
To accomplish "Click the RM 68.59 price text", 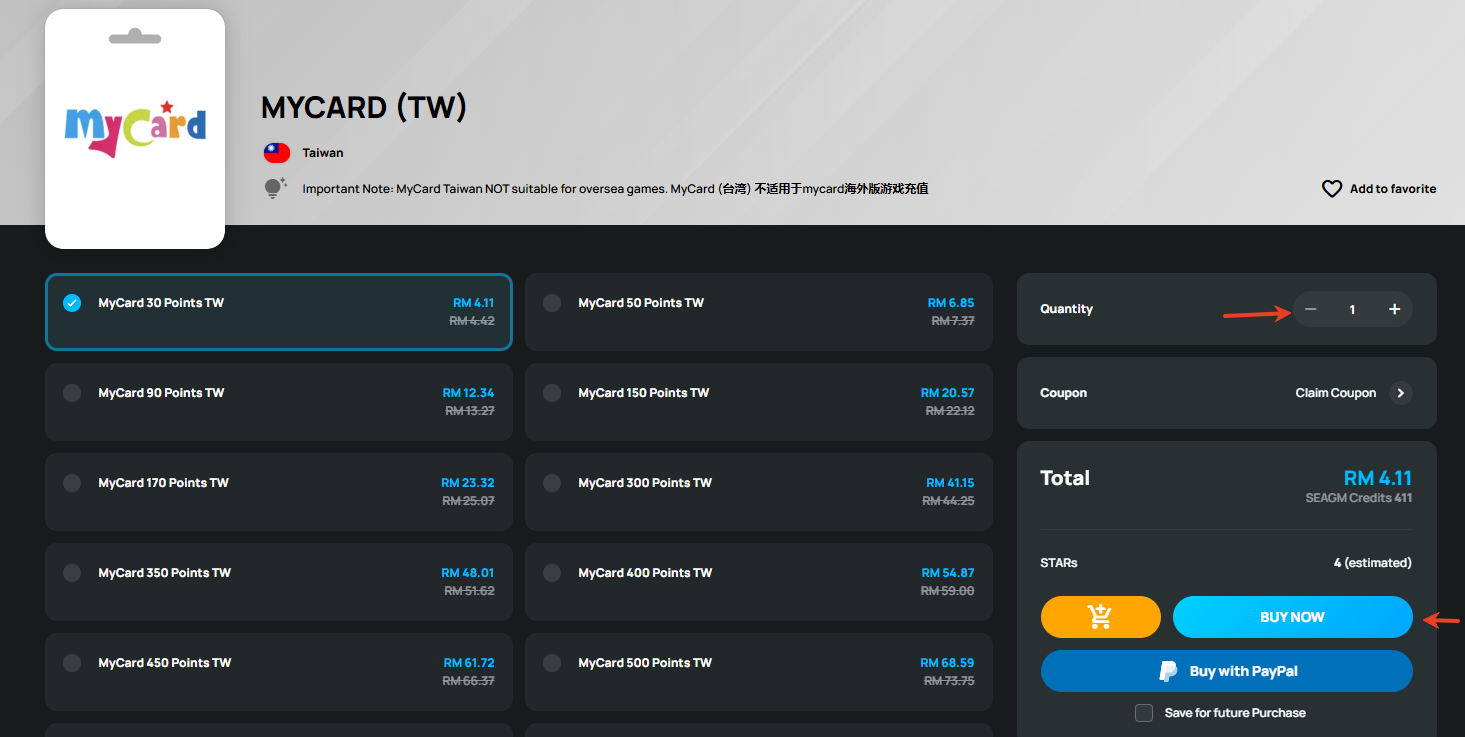I will coord(948,663).
